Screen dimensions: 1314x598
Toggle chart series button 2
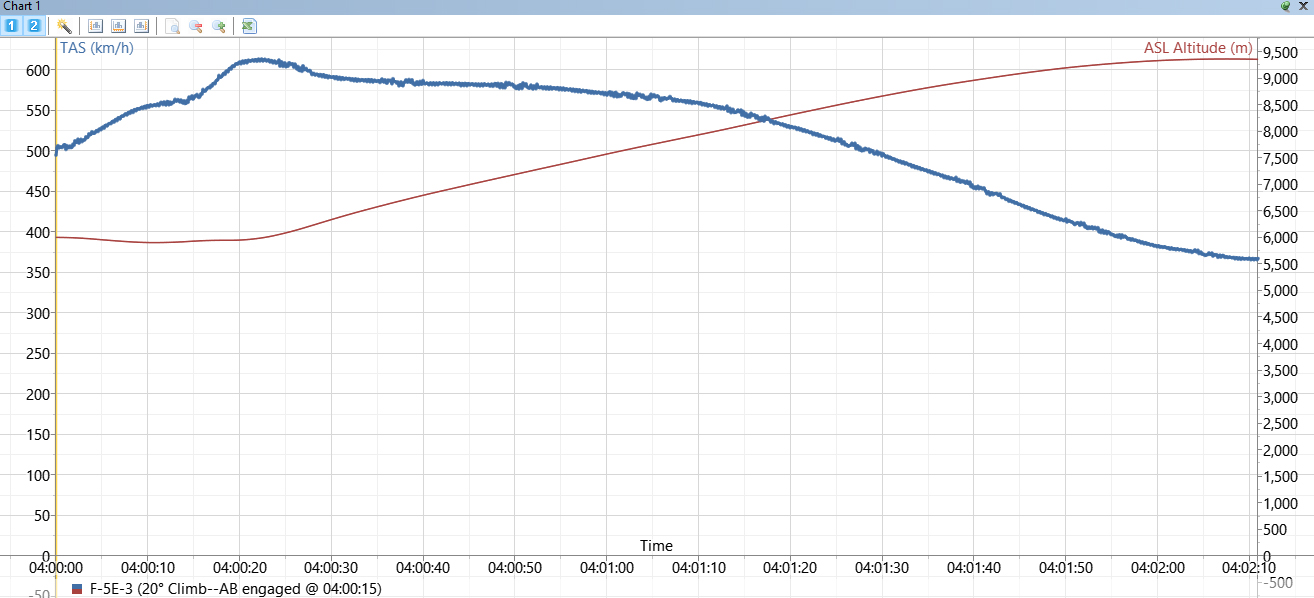click(34, 26)
